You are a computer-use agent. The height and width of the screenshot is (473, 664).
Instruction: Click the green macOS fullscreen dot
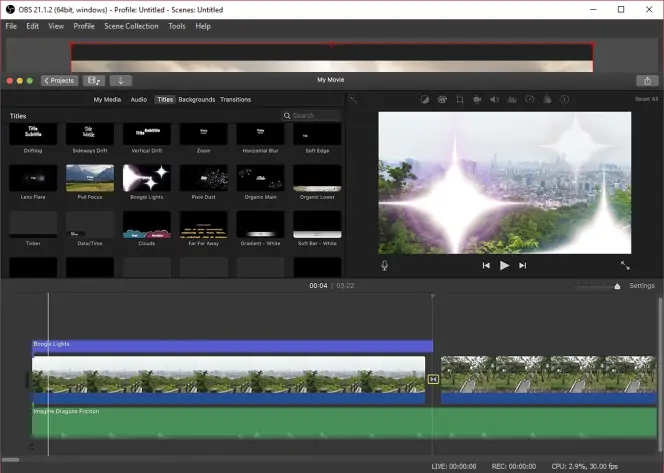coord(30,80)
